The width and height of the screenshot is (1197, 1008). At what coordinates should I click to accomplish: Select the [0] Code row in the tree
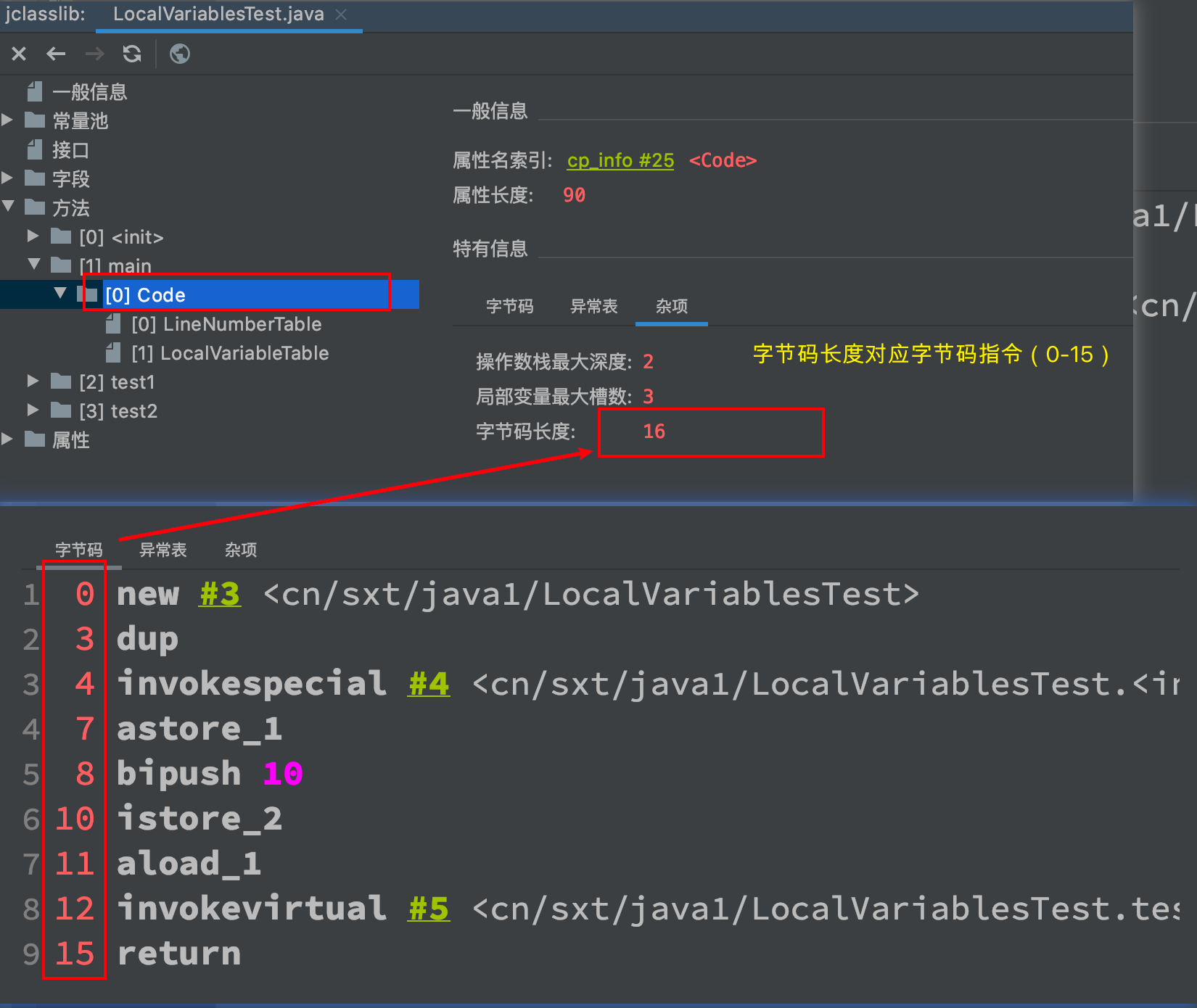tap(210, 294)
